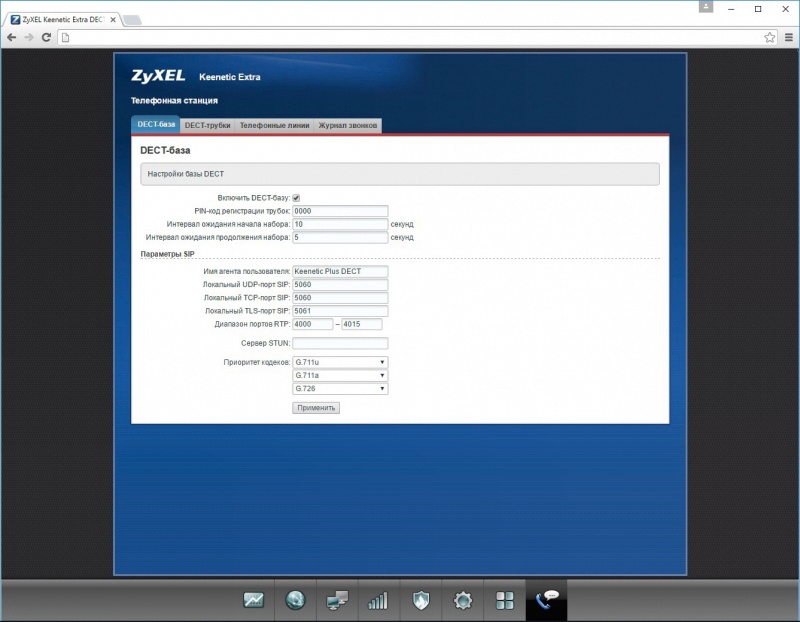Expand the G.711u codec dropdown
The width and height of the screenshot is (800, 622).
(x=340, y=362)
